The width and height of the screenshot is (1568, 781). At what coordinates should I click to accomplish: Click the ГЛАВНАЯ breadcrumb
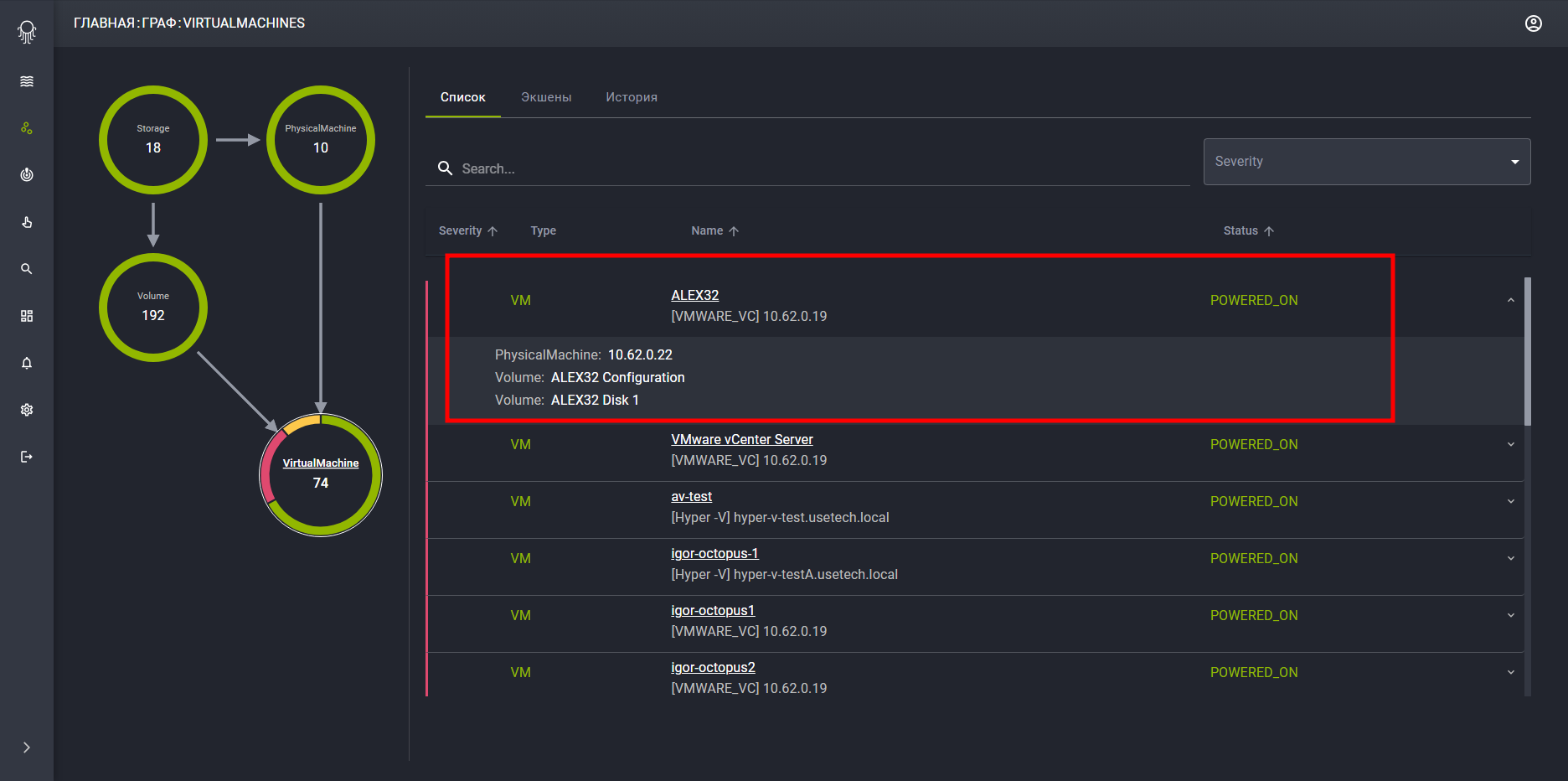105,23
